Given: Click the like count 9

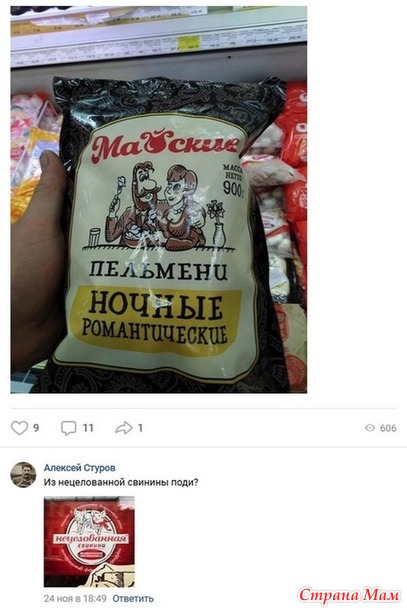Looking at the screenshot, I should (x=36, y=428).
